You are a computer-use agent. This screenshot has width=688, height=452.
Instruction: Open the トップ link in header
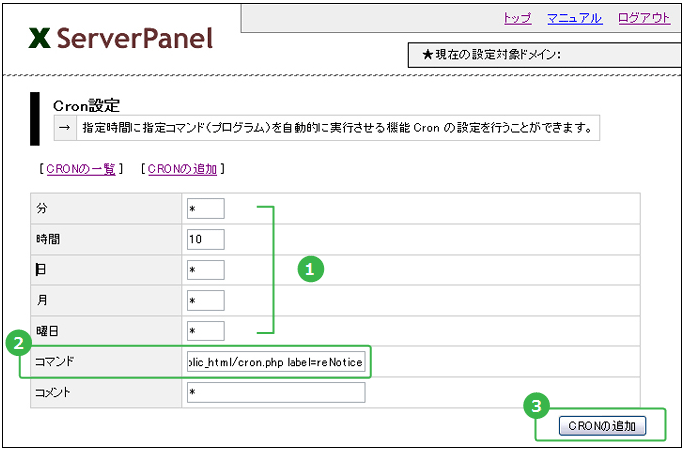[516, 18]
